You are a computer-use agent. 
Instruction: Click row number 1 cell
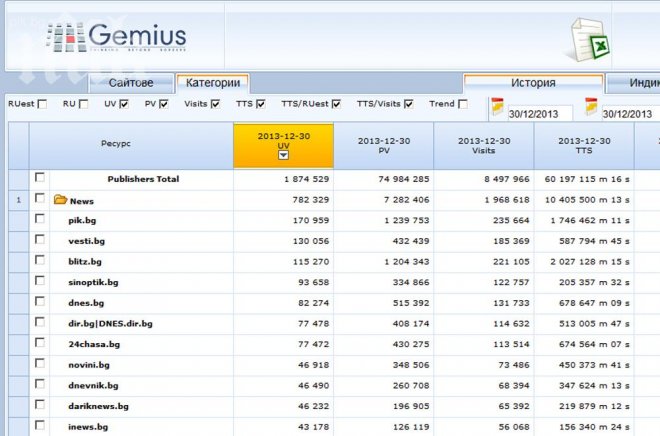tap(19, 200)
